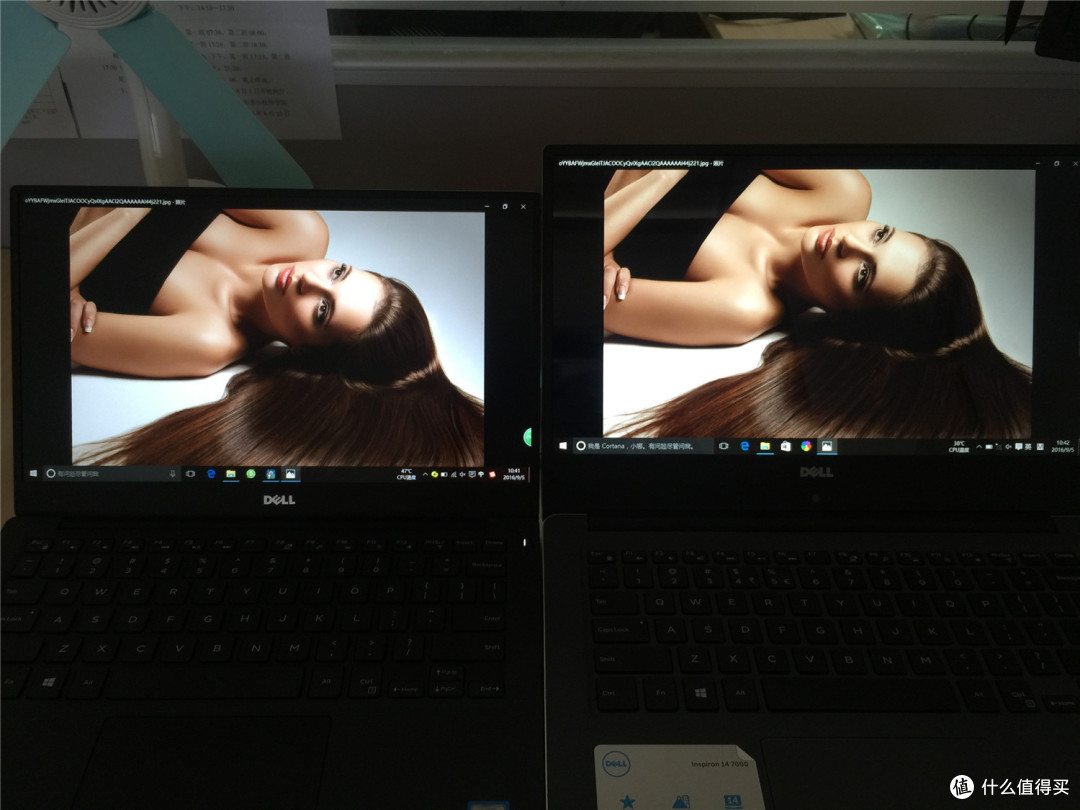Open colorful pinwheel app on right laptop taskbar
The height and width of the screenshot is (810, 1080).
[806, 446]
